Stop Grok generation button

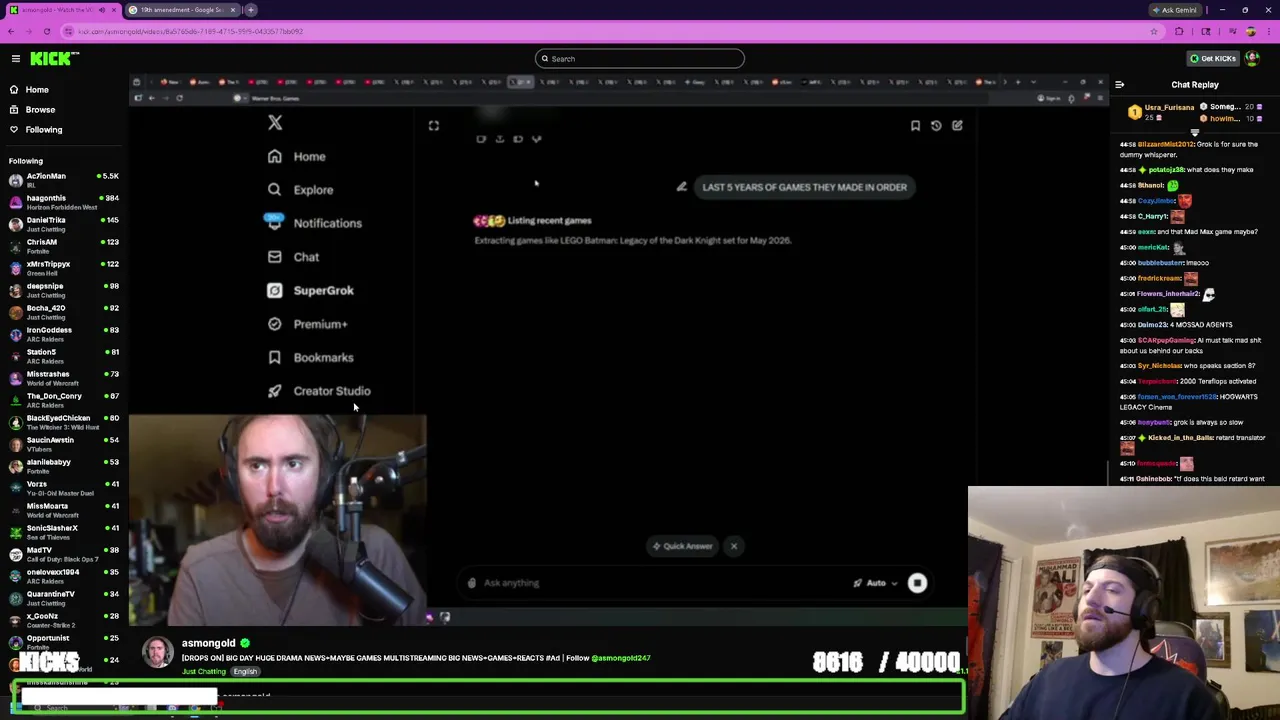tap(917, 583)
